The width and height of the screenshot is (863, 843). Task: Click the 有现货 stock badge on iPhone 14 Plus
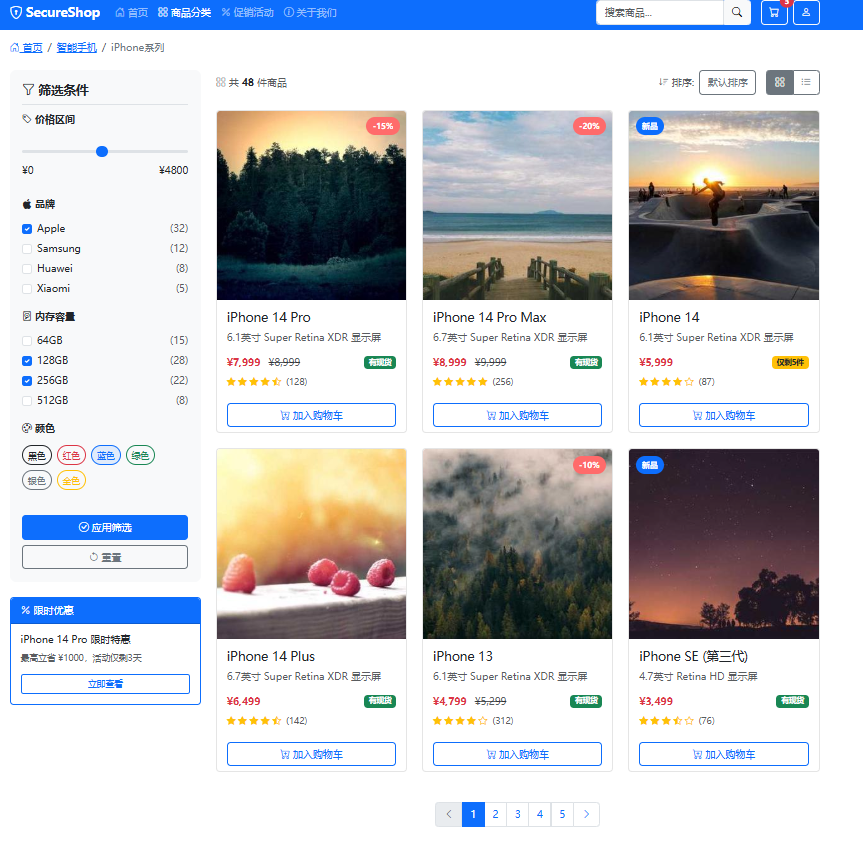click(x=380, y=701)
